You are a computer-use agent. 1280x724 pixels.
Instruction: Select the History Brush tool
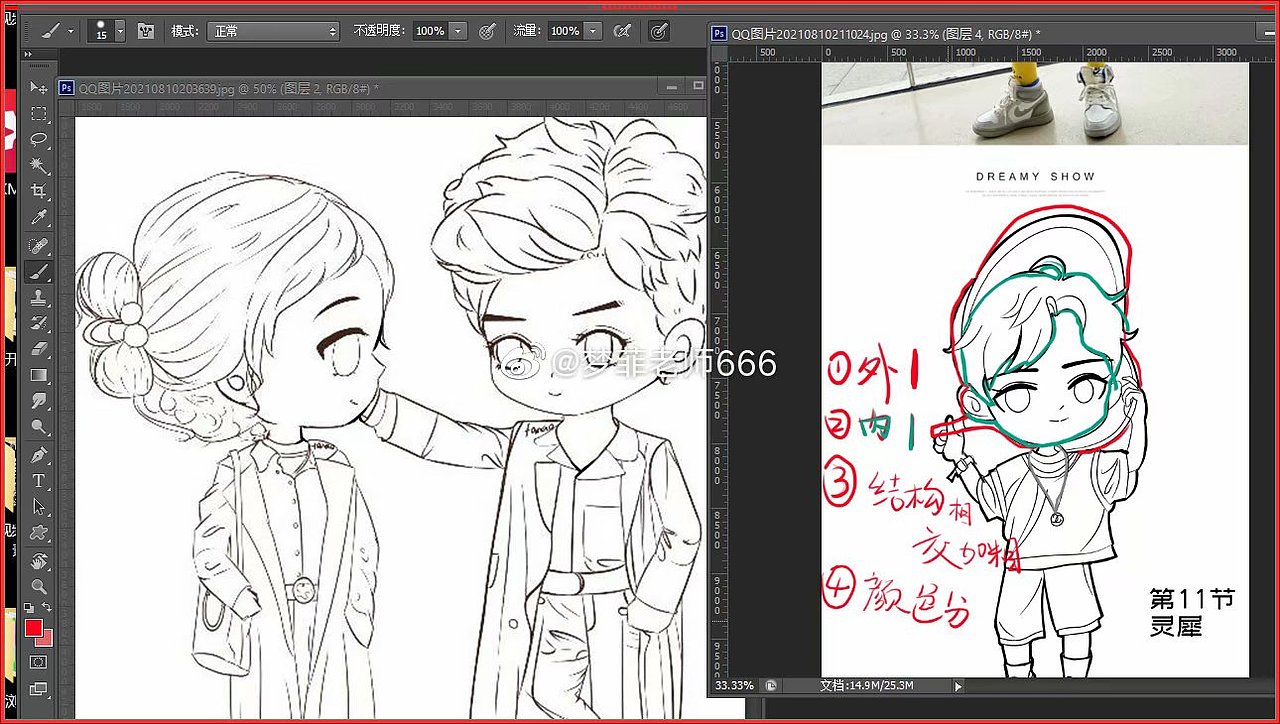tap(39, 324)
